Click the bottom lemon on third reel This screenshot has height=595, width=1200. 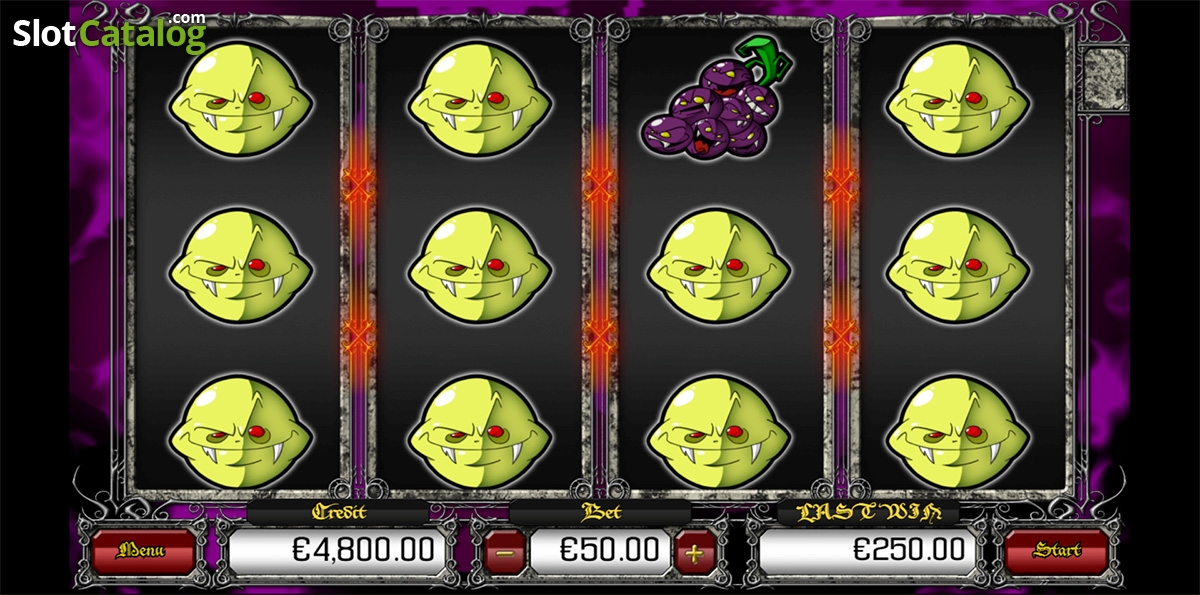[x=718, y=431]
